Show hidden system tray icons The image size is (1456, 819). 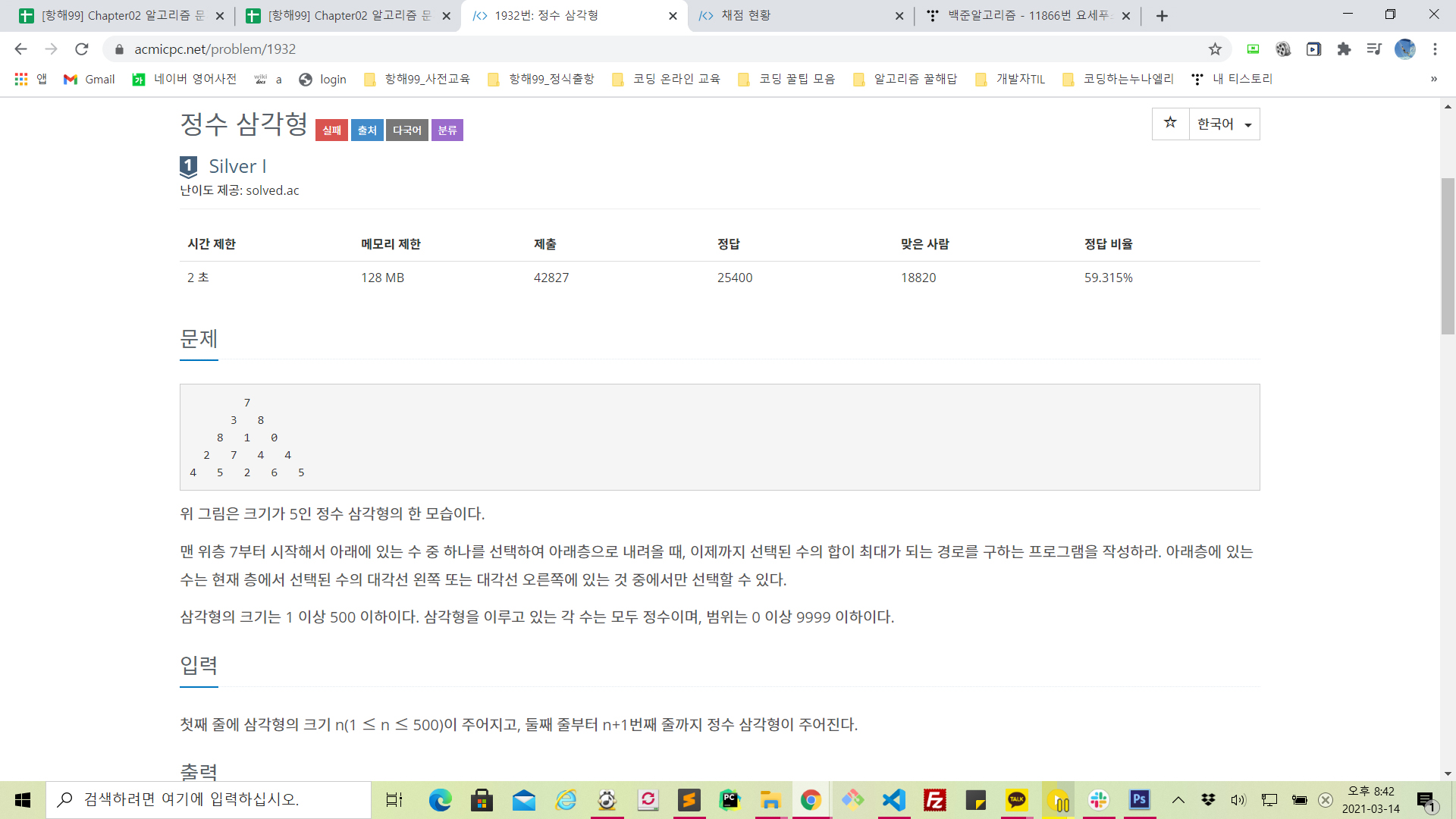(1178, 800)
